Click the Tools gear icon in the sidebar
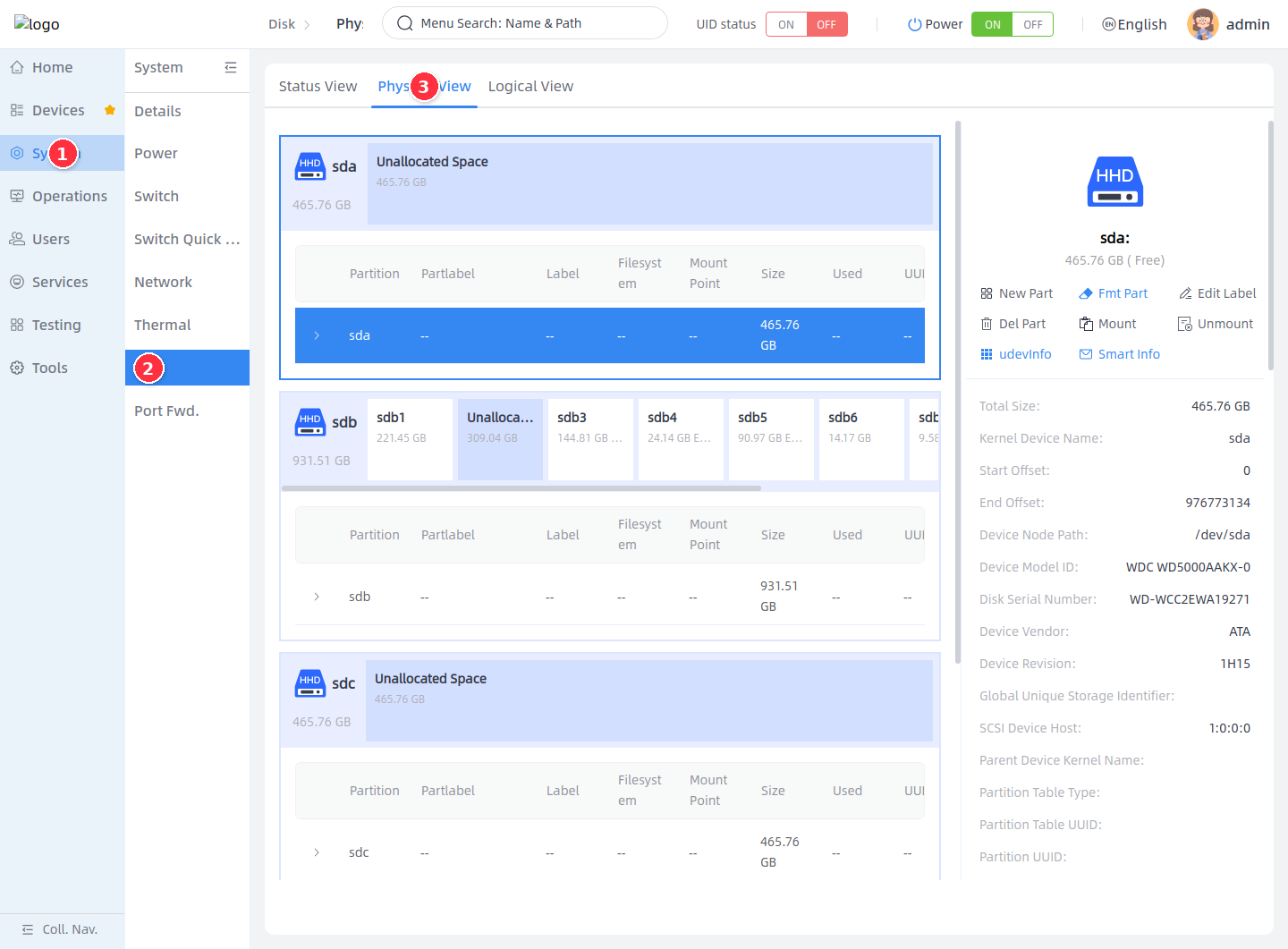Viewport: 1288px width, 949px height. (17, 368)
